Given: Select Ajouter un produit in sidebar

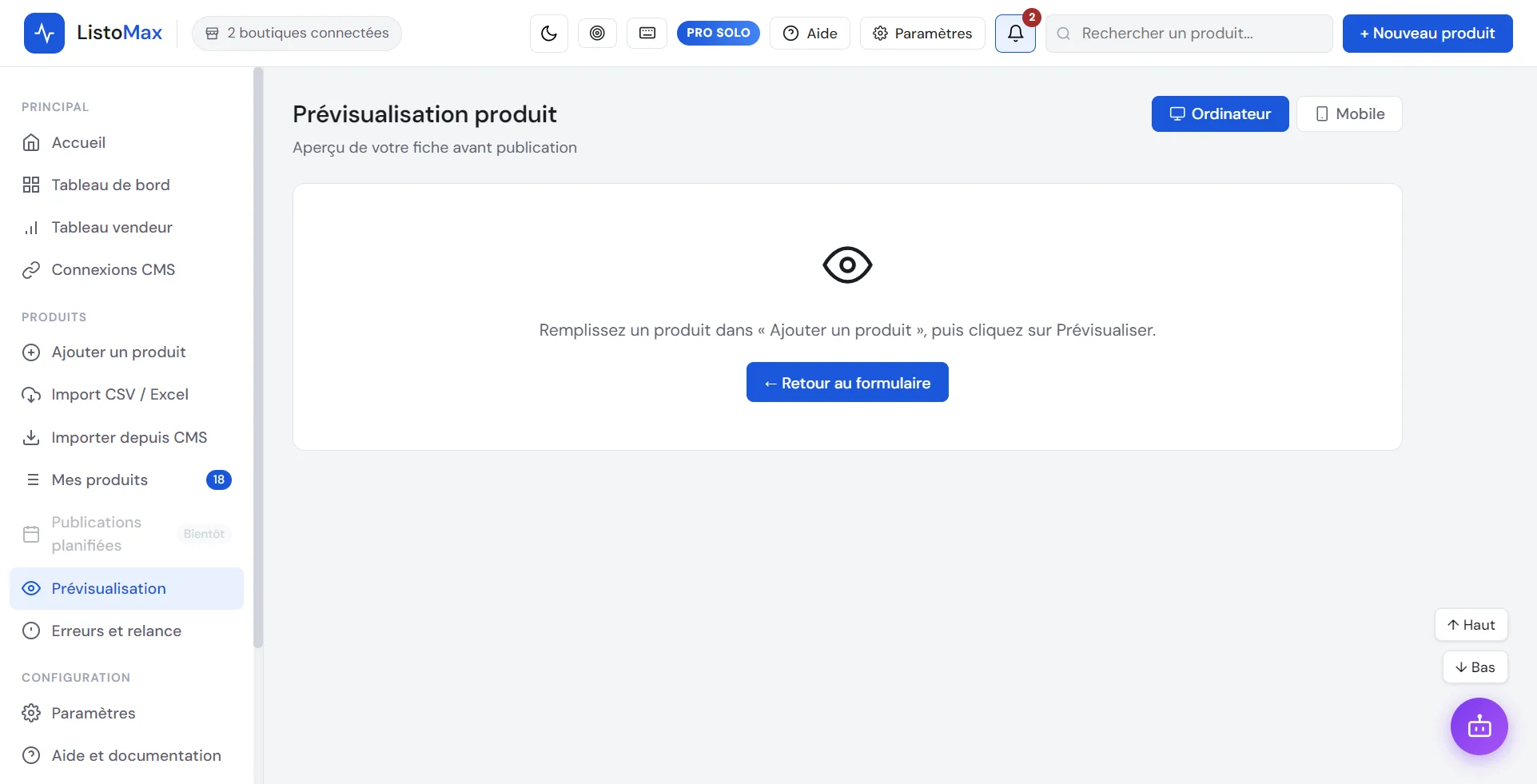Looking at the screenshot, I should [126, 352].
